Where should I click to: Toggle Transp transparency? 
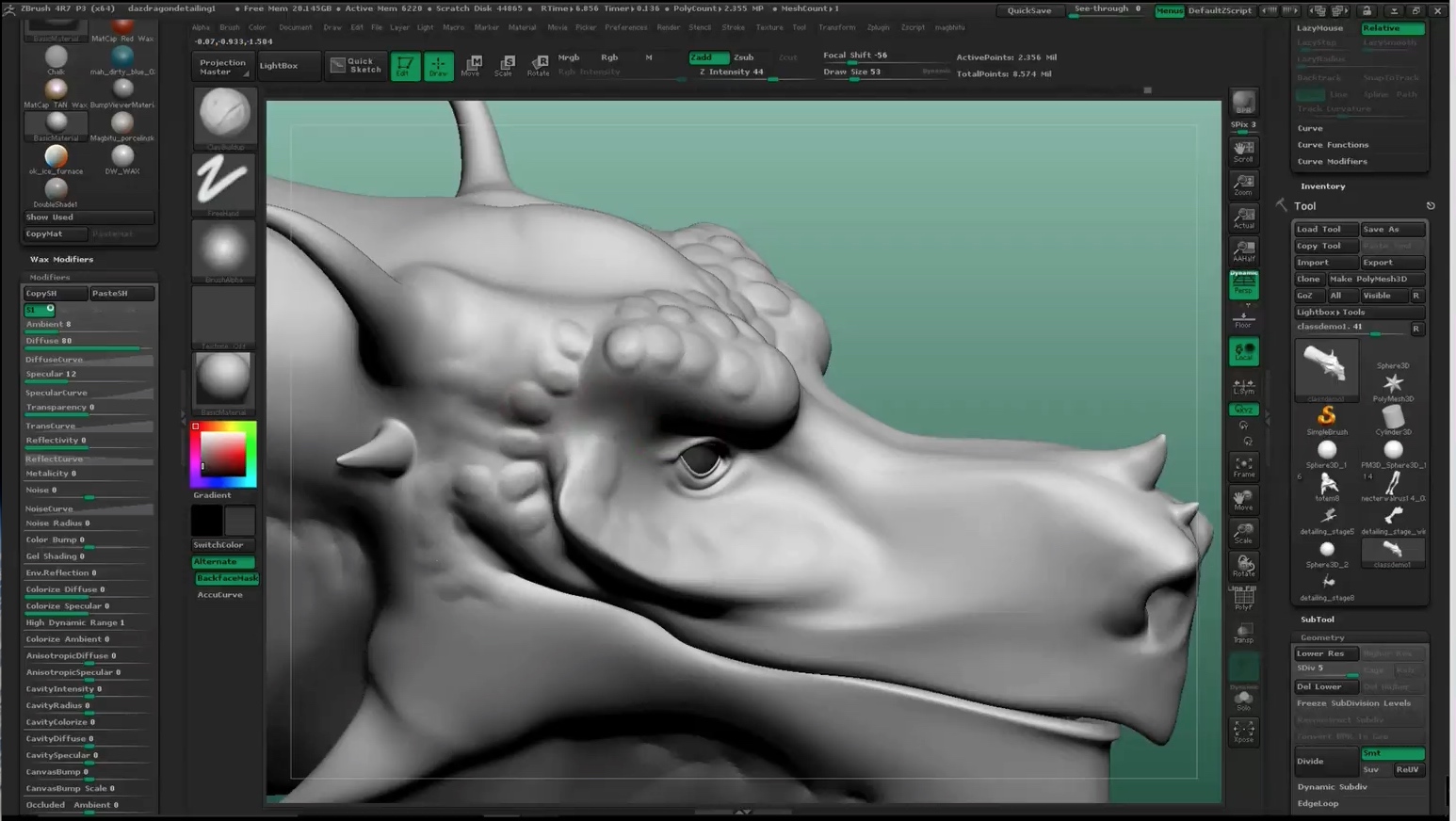[1243, 633]
